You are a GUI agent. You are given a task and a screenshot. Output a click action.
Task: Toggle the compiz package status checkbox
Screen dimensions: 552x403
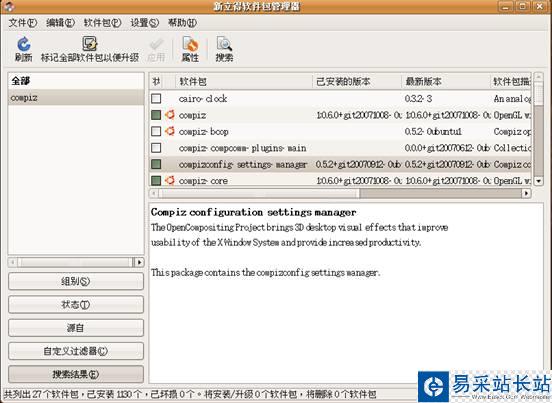click(156, 115)
